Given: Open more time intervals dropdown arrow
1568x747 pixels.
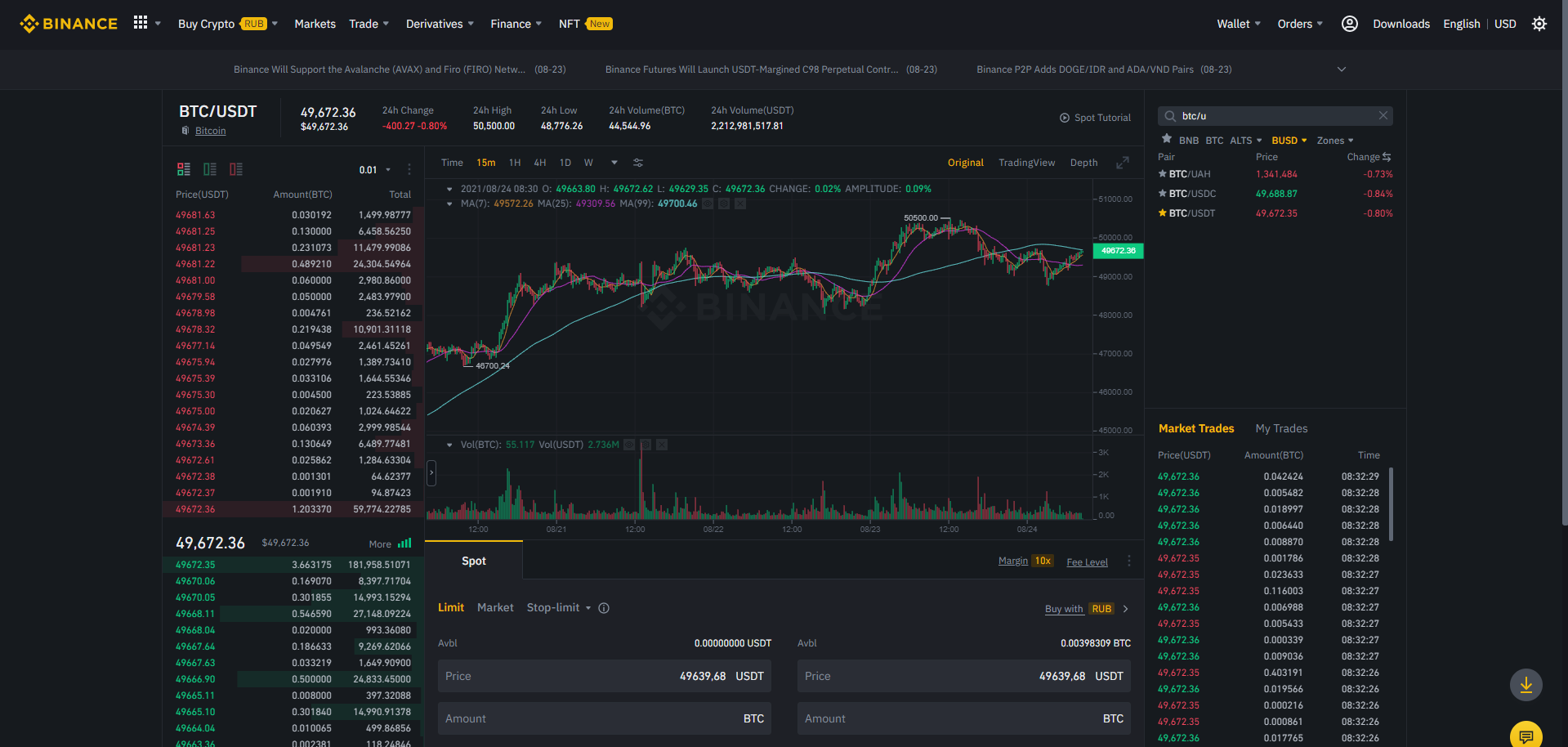Looking at the screenshot, I should pos(614,163).
